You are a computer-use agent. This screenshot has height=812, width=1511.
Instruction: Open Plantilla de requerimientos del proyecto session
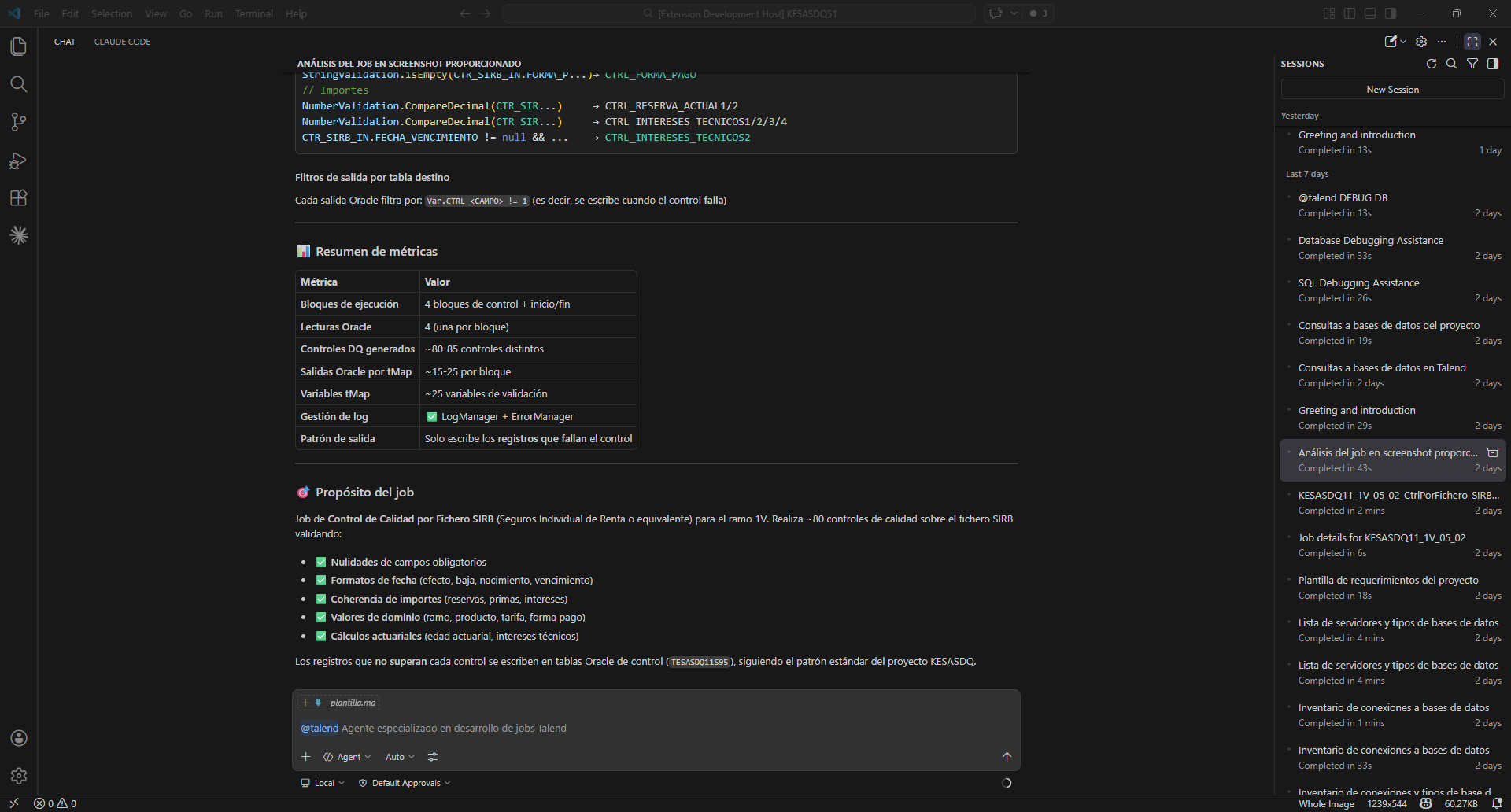(1393, 588)
